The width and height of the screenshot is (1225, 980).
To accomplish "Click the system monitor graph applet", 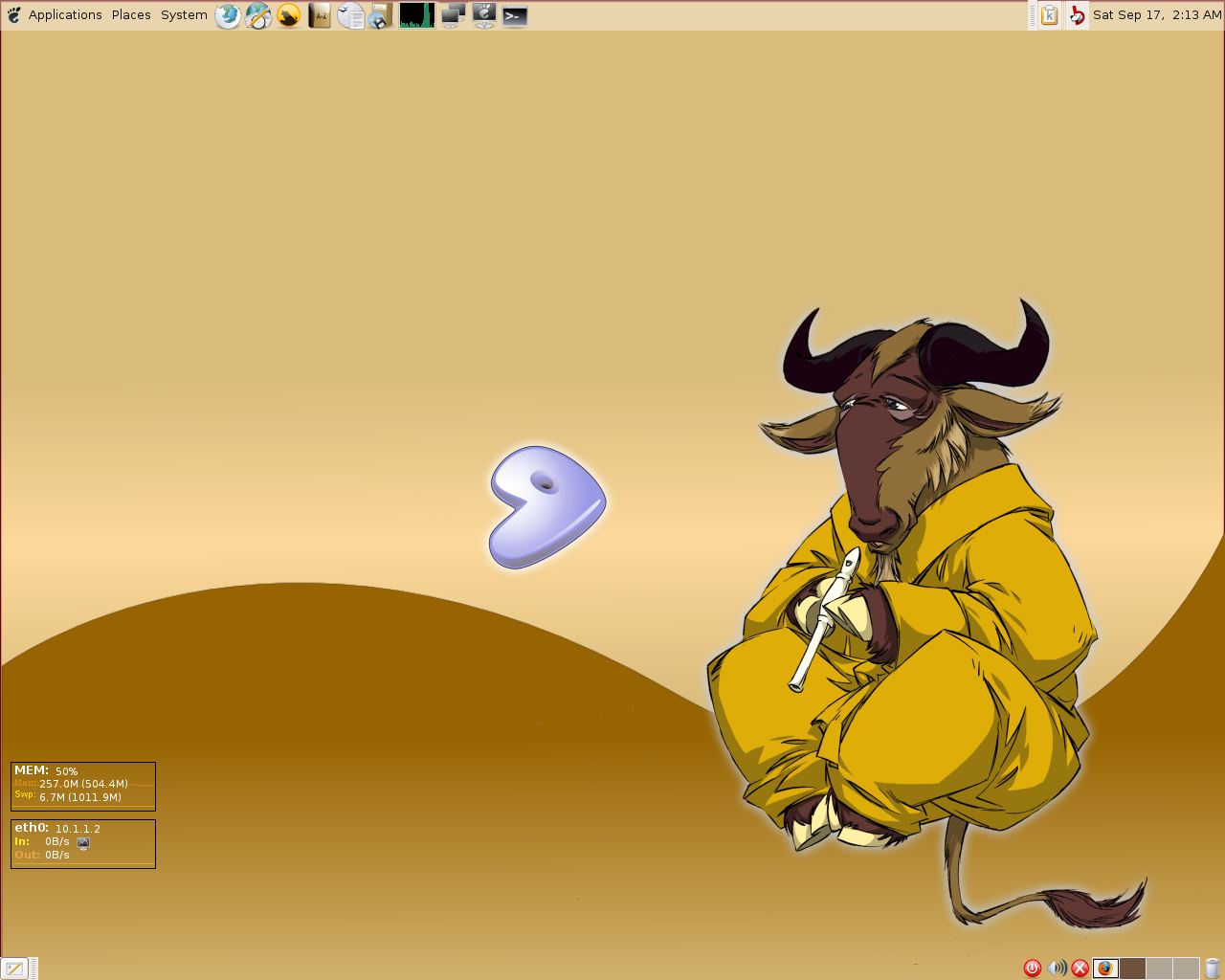I will [x=417, y=15].
